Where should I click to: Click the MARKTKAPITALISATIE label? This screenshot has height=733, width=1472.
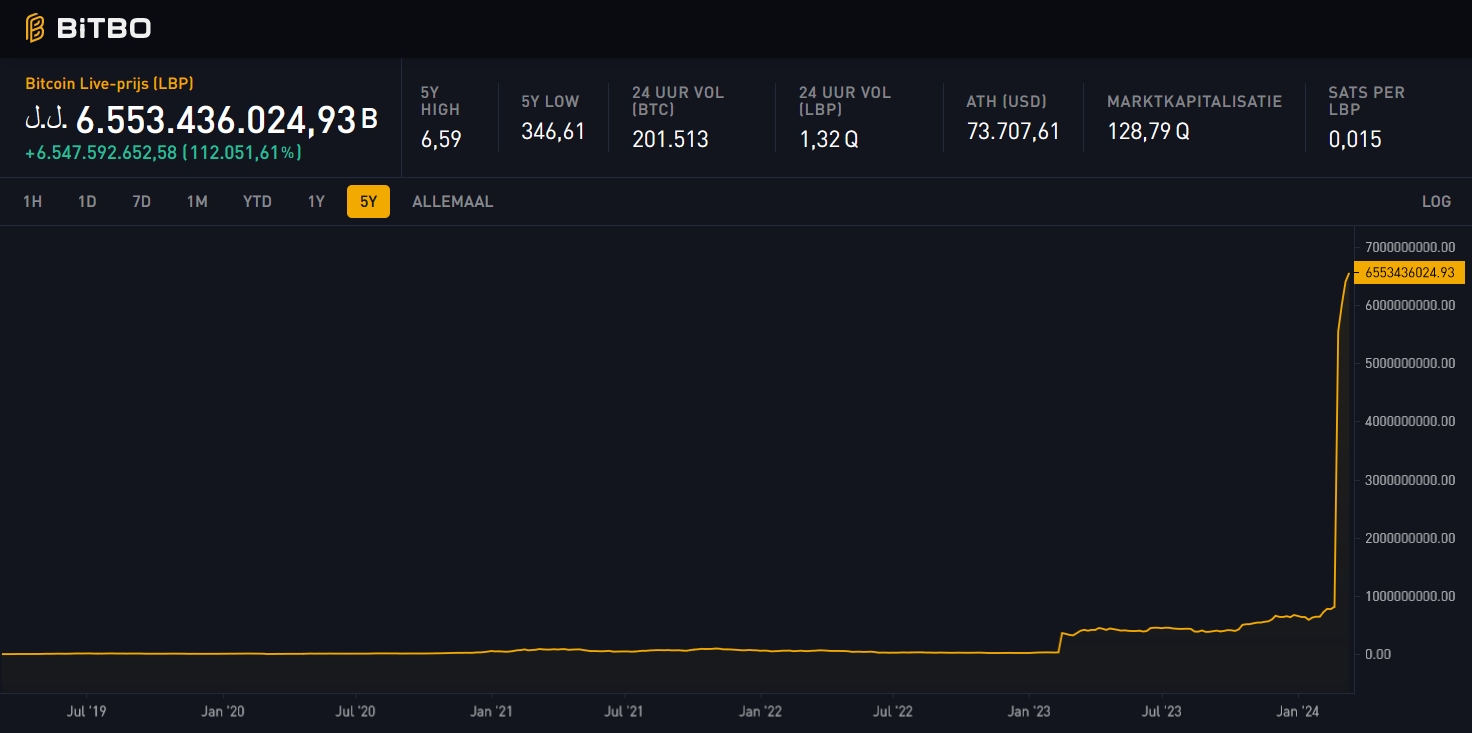click(x=1194, y=101)
